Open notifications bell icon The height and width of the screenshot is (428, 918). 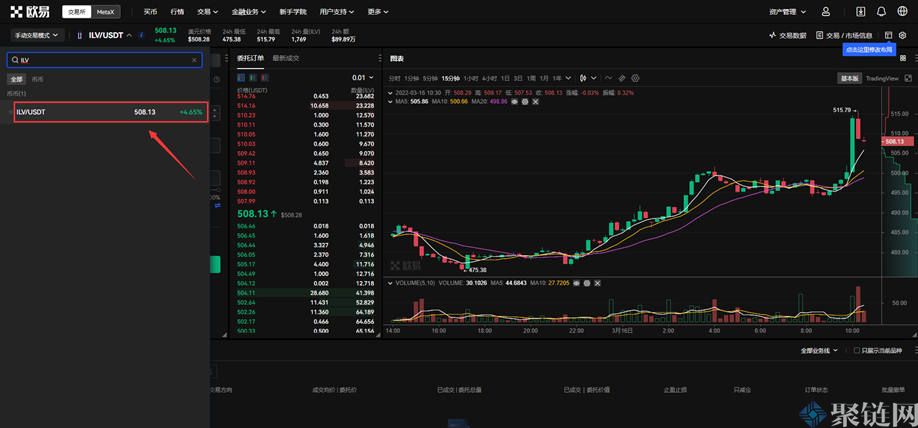tap(881, 12)
